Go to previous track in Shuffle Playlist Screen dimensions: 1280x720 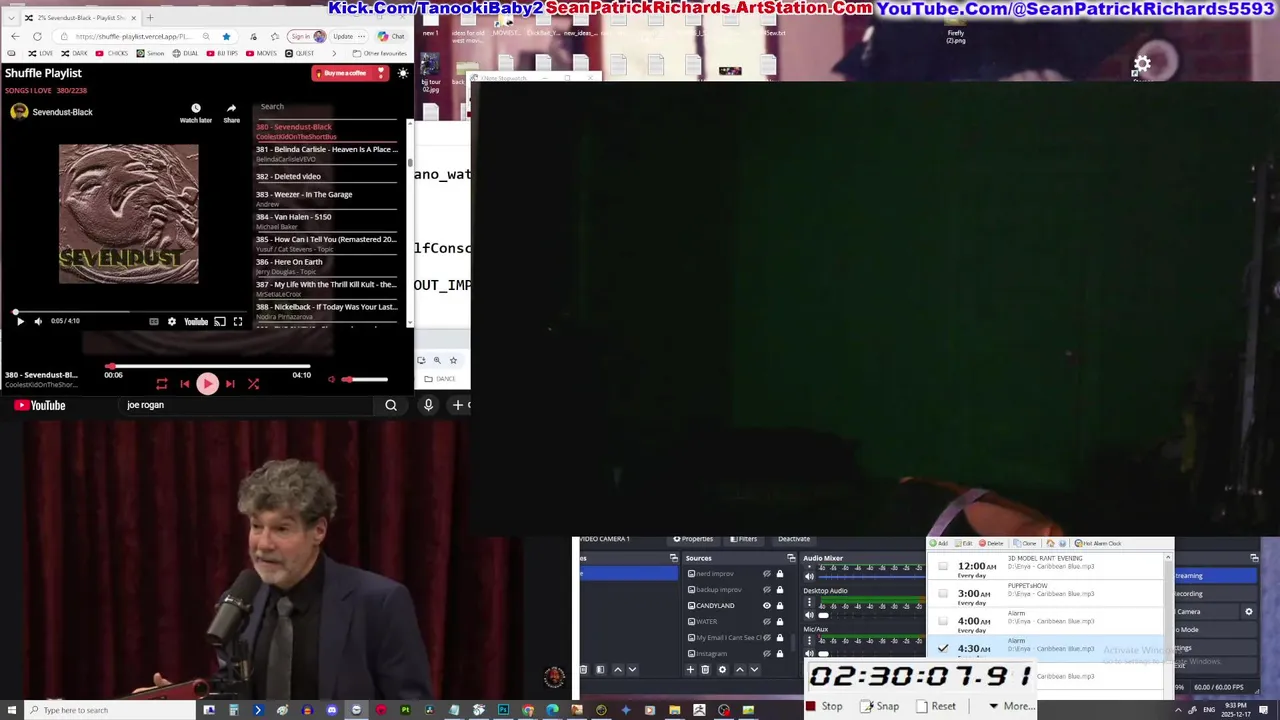(184, 384)
